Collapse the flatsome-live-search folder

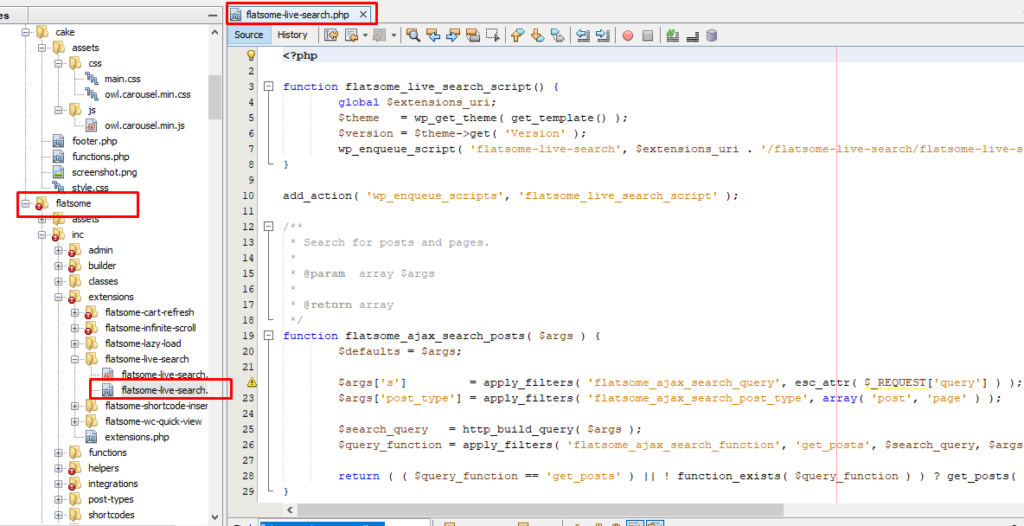(74, 359)
